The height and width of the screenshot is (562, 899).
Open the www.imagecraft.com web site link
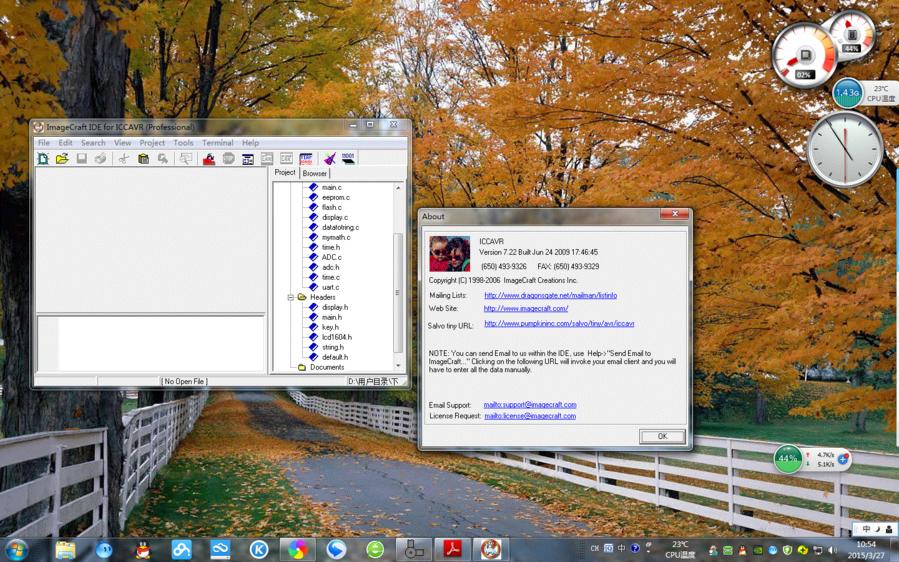[x=526, y=309]
